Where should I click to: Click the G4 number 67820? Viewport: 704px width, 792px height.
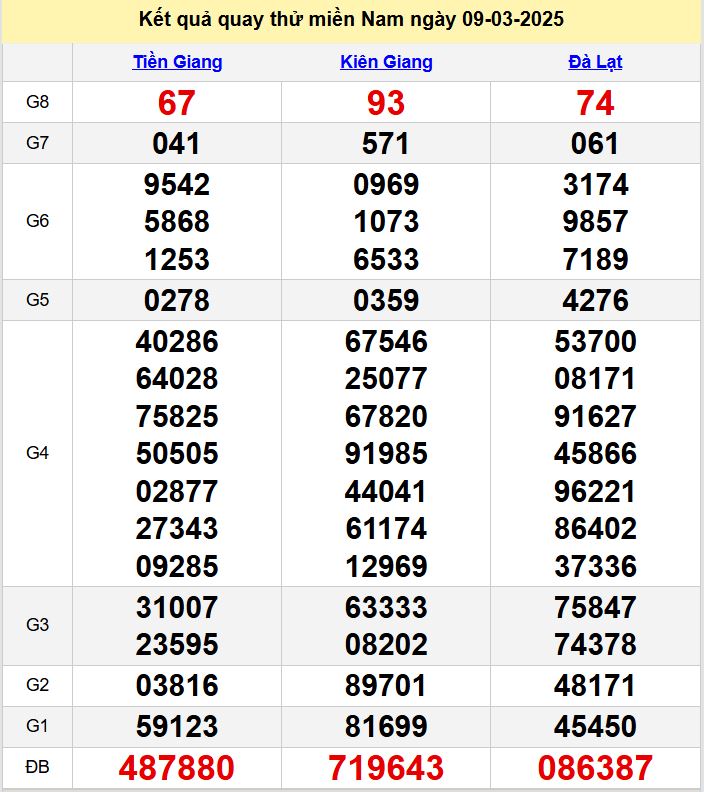386,417
